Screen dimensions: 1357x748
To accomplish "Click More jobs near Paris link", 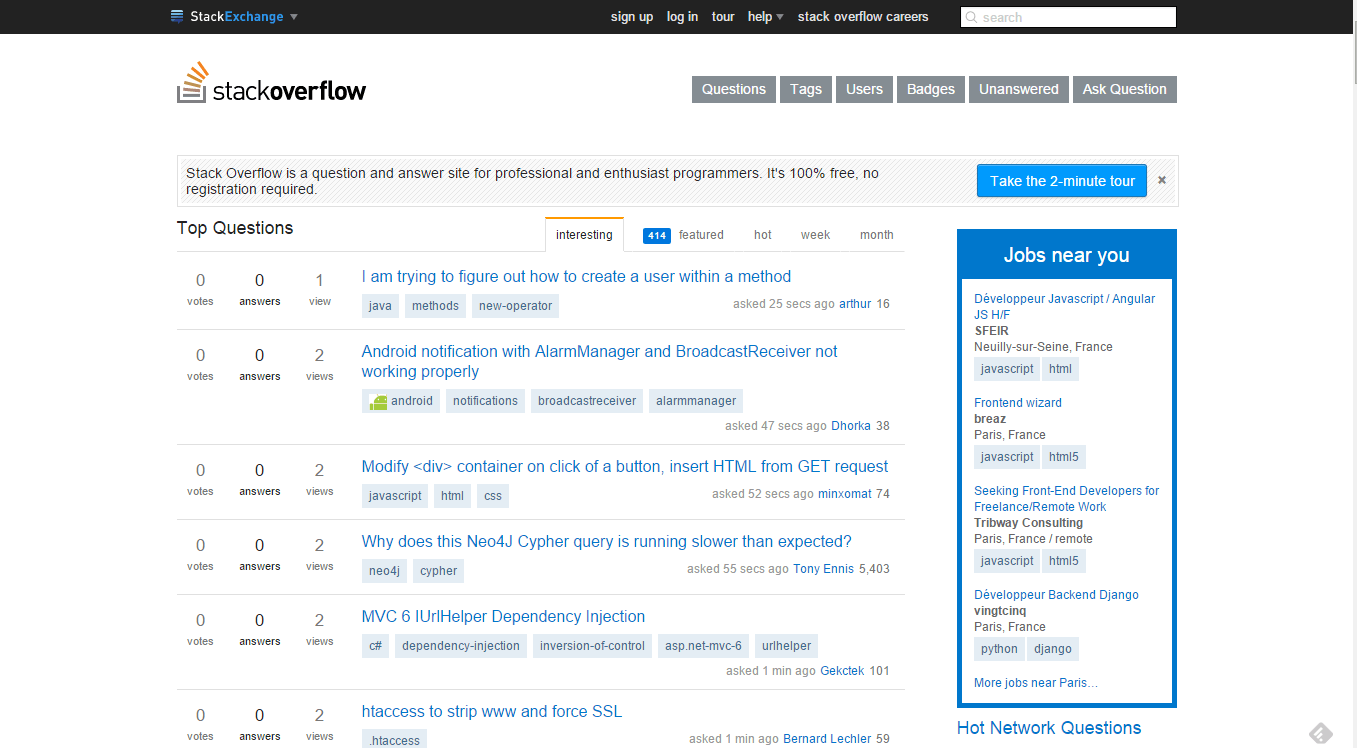I will click(1036, 683).
